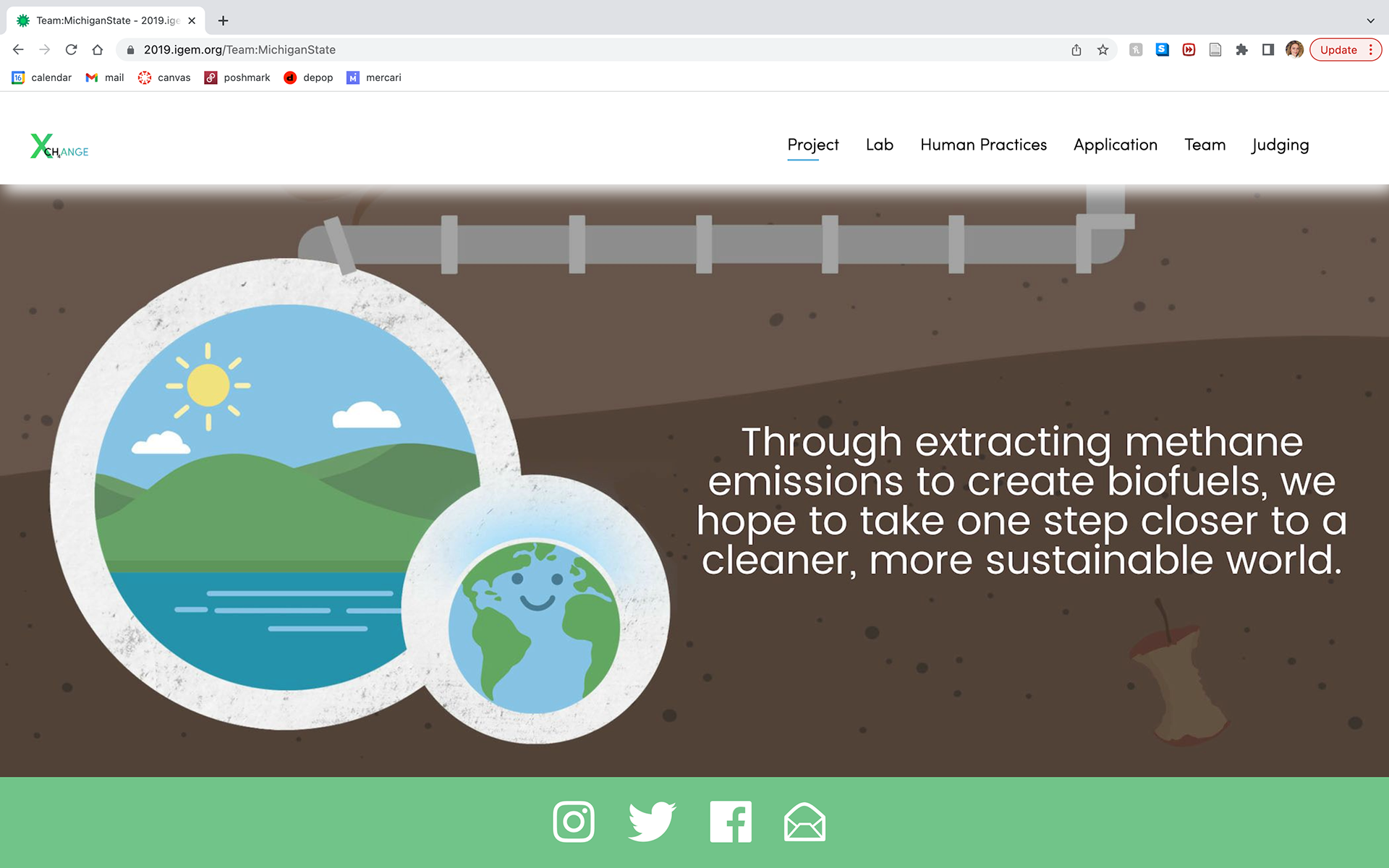This screenshot has width=1389, height=868.
Task: Click the share page icon
Action: click(1076, 50)
